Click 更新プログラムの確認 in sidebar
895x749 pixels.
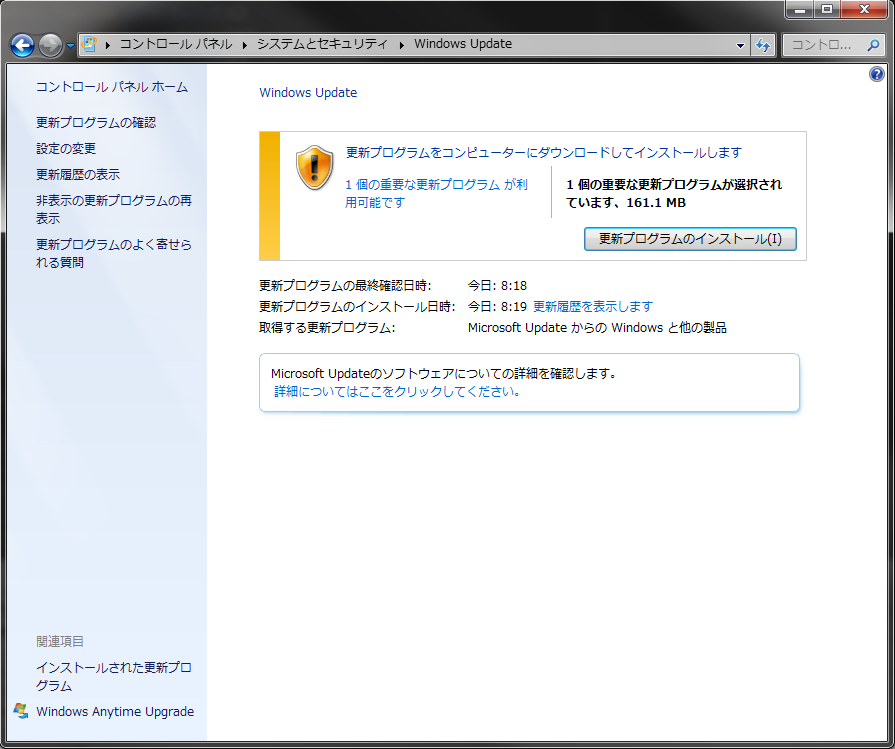point(96,123)
